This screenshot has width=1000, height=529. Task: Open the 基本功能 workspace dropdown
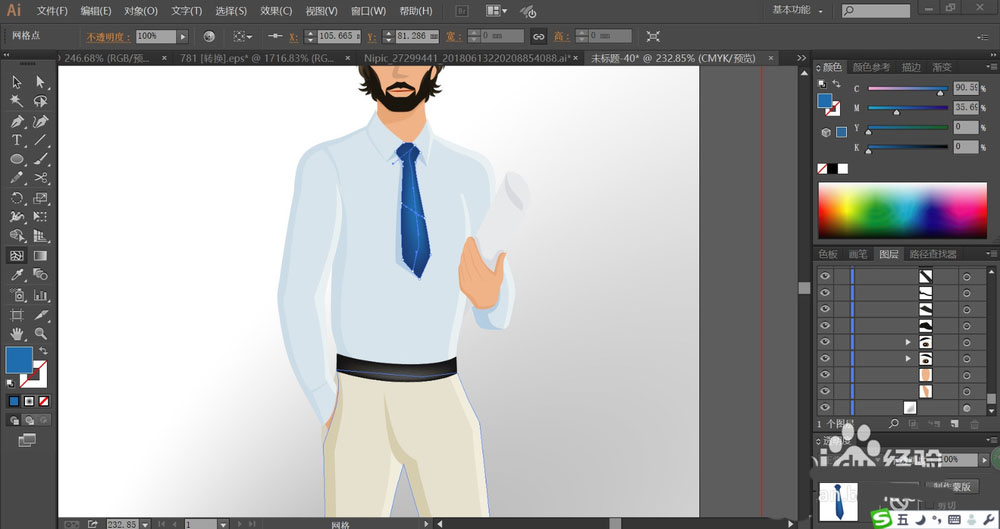click(797, 10)
